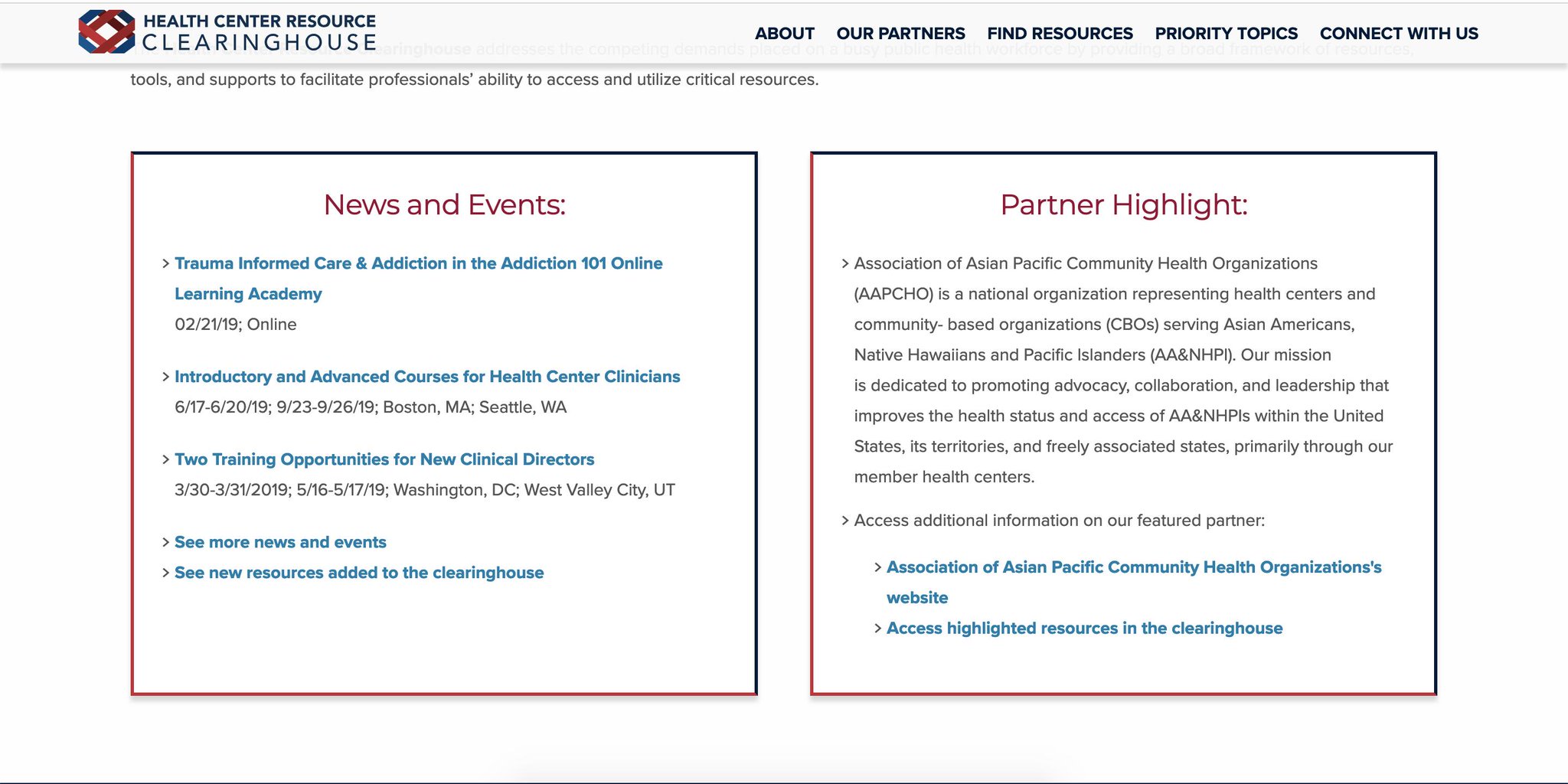Click the Boston, MA; Seattle, WA dates line

pyautogui.click(x=371, y=407)
